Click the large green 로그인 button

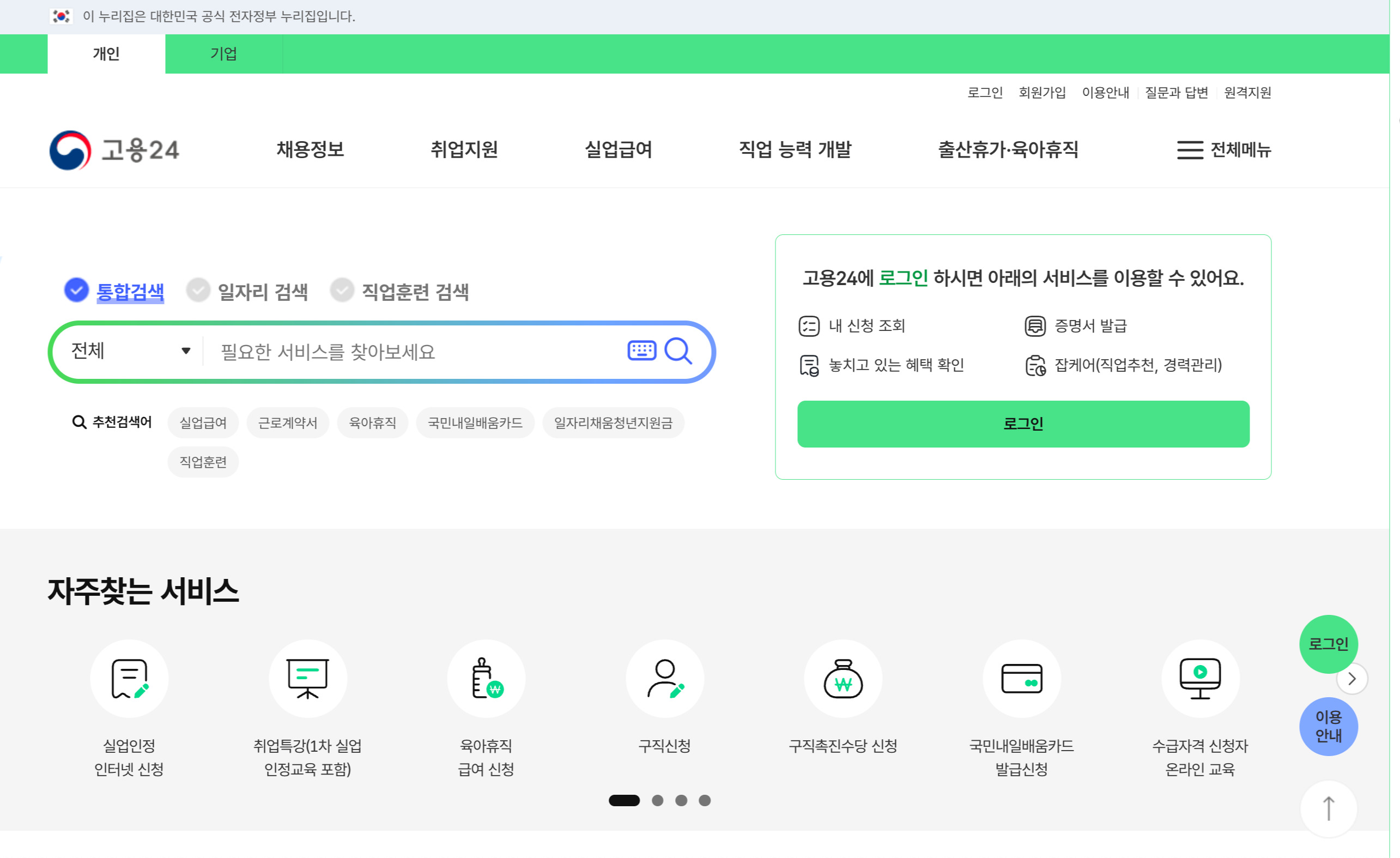pyautogui.click(x=1023, y=424)
